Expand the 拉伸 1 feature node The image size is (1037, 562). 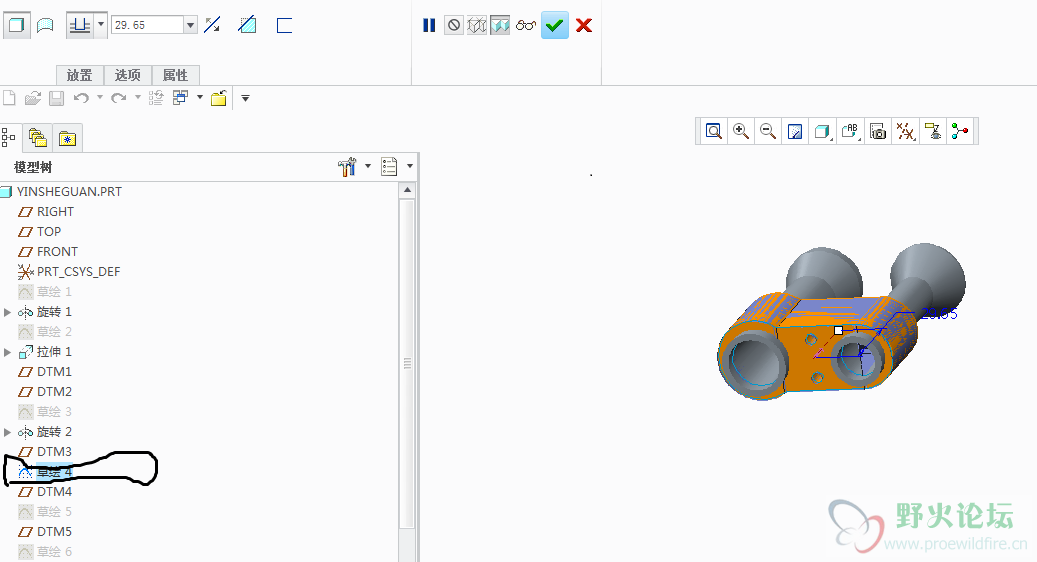click(7, 352)
